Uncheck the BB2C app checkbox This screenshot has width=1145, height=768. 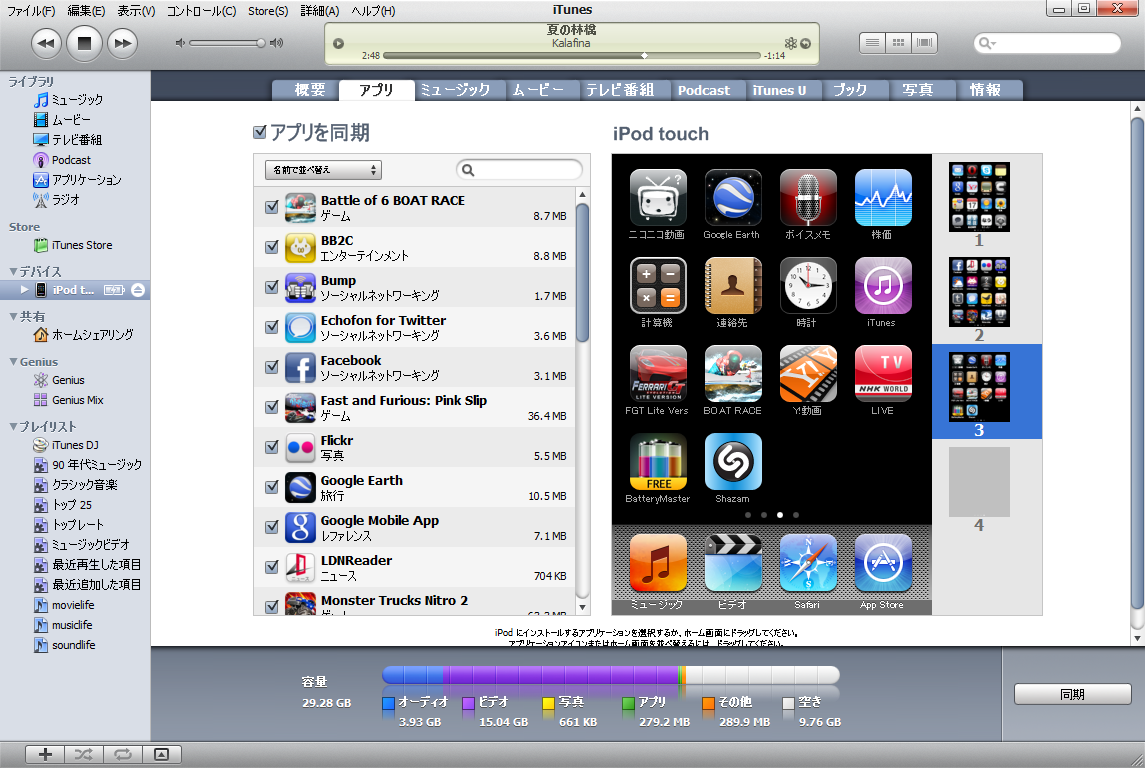tap(272, 247)
